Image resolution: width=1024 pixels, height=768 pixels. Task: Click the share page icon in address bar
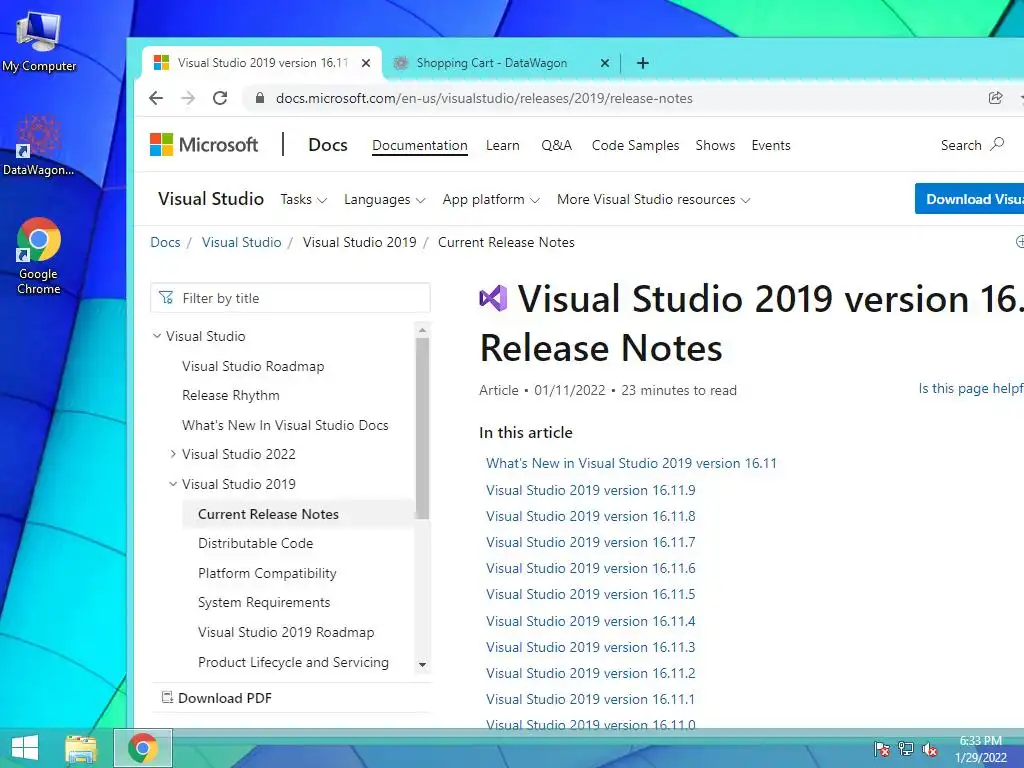pos(995,98)
